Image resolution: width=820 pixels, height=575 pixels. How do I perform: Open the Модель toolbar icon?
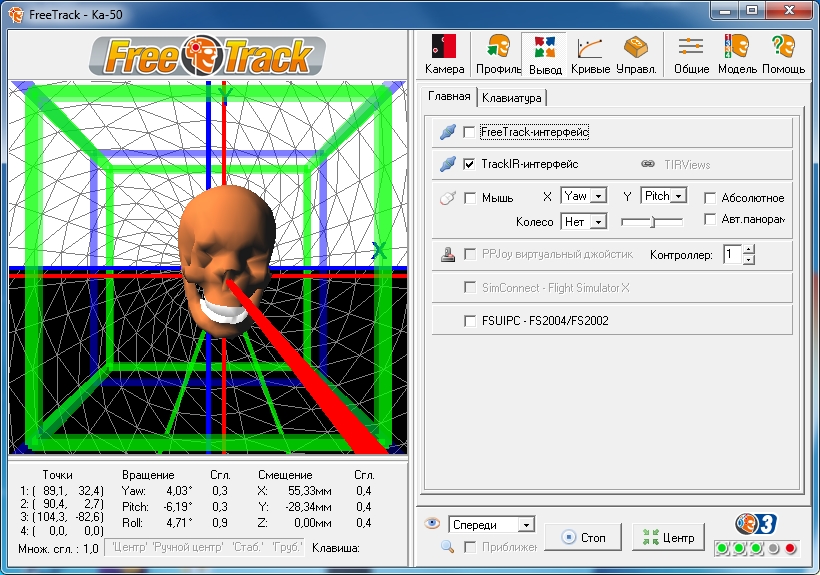[737, 54]
